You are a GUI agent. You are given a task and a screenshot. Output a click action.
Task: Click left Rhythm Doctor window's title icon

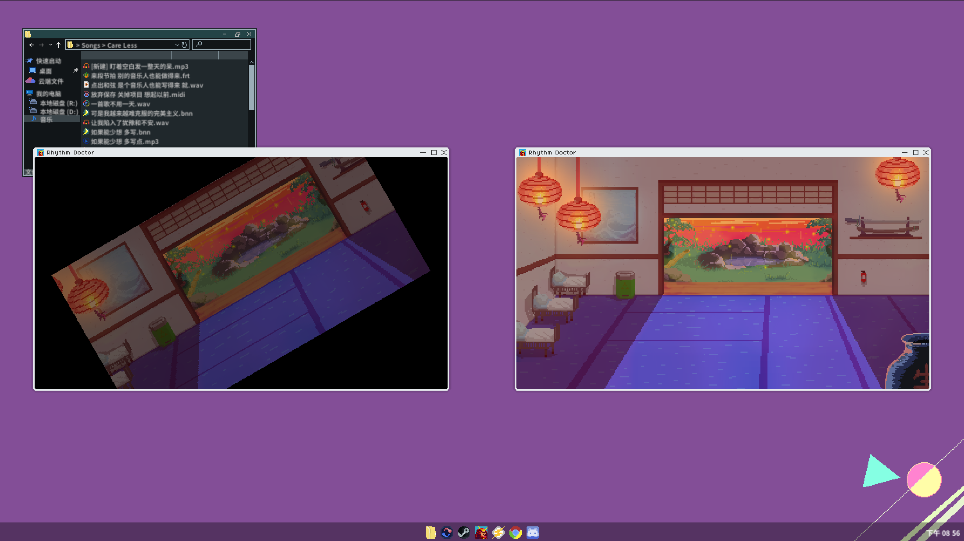[x=41, y=152]
